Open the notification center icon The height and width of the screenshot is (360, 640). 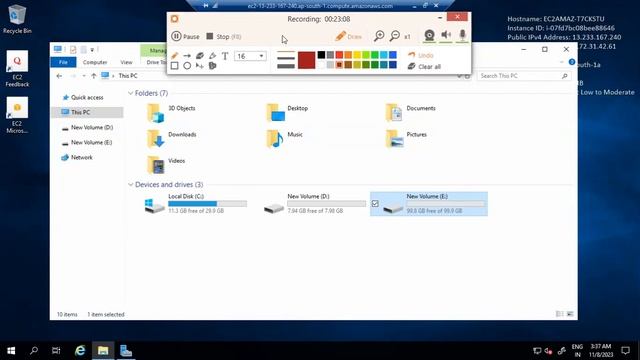coord(625,351)
